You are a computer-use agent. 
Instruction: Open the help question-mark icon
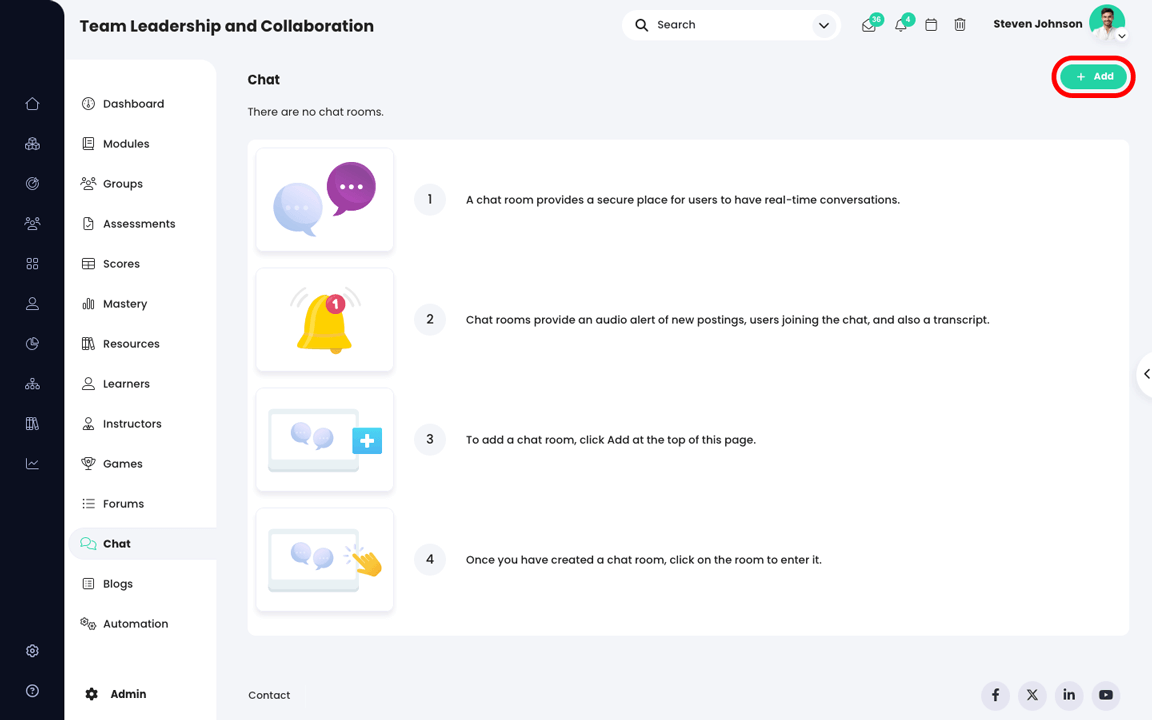tap(32, 690)
